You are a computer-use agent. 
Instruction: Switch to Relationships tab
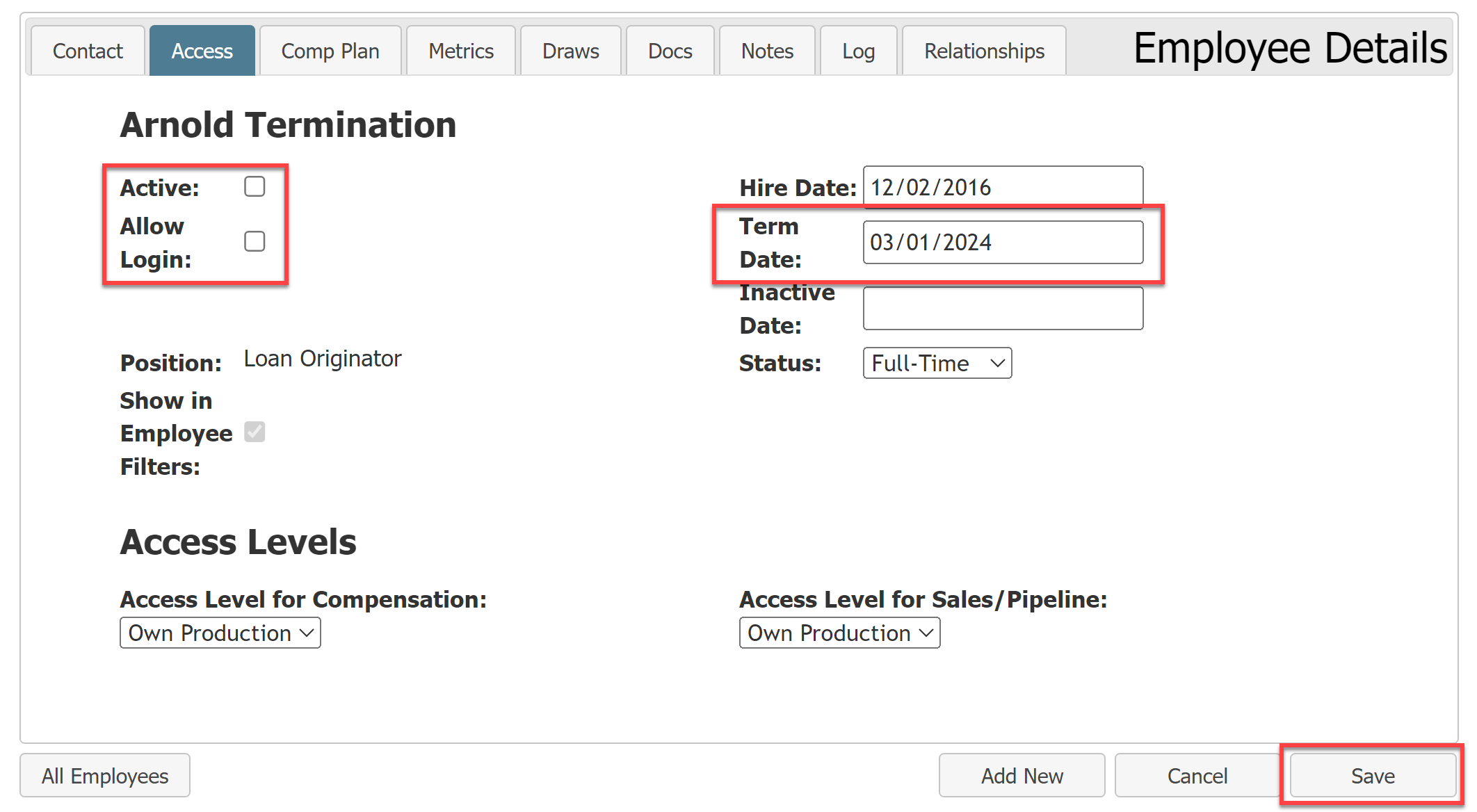pos(984,51)
